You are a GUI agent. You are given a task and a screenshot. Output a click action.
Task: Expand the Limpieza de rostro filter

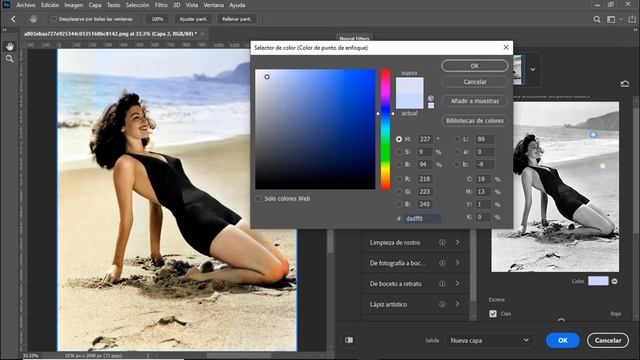458,242
